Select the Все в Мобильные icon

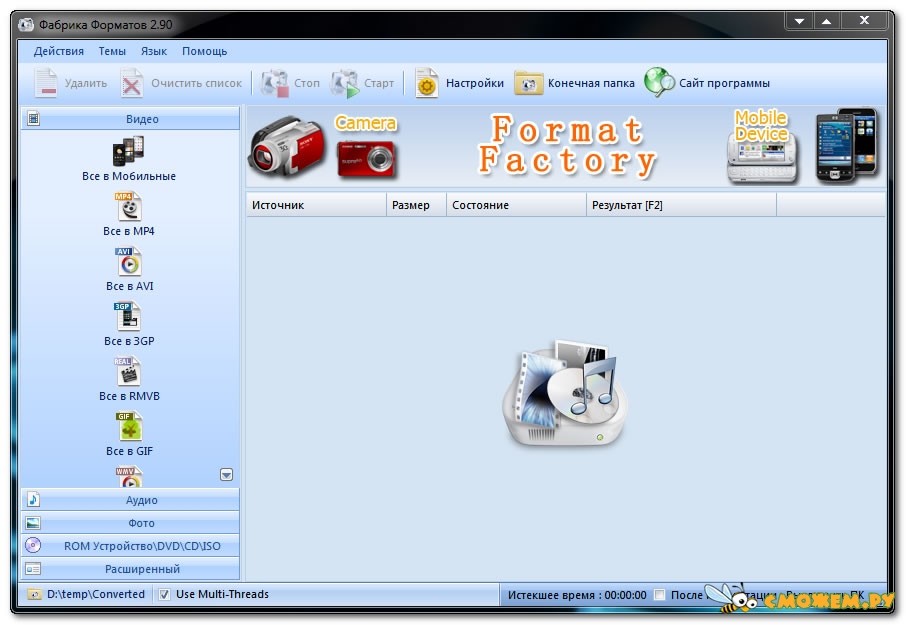128,151
